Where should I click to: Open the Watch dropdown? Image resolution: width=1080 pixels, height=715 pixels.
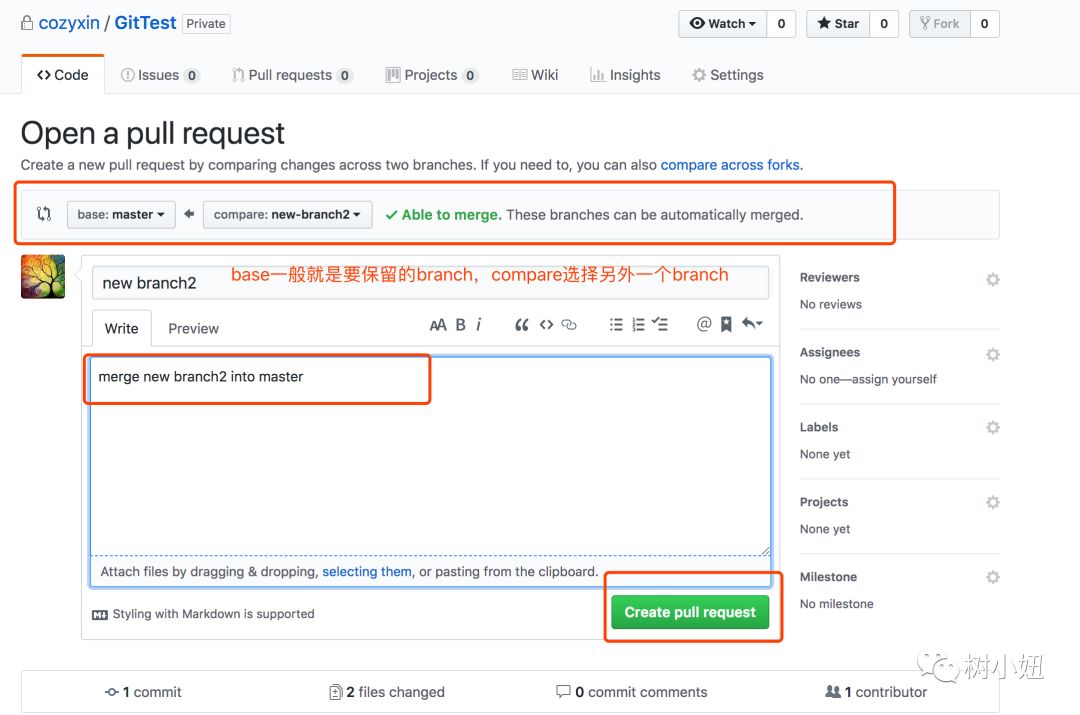[x=723, y=23]
